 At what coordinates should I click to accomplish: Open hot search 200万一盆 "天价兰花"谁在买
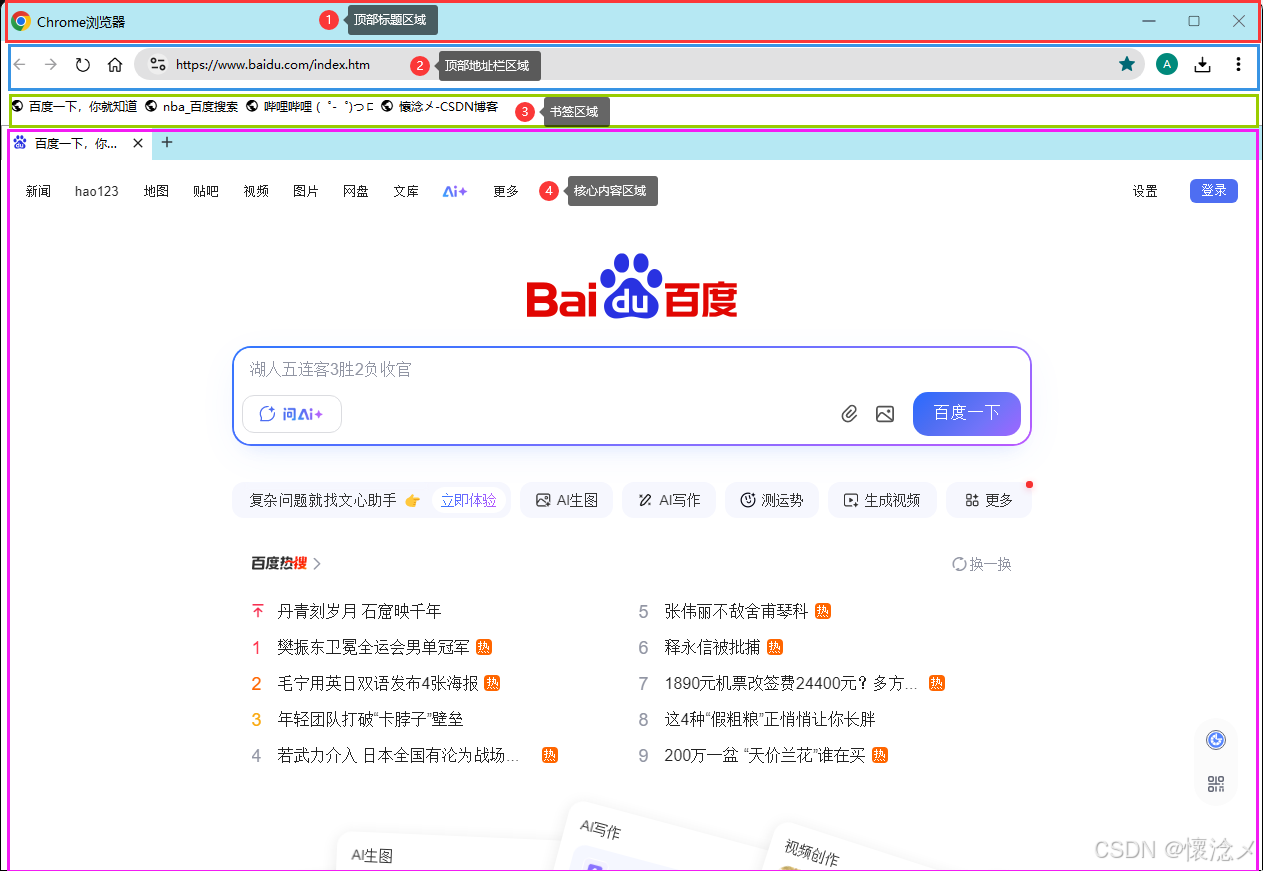point(765,755)
